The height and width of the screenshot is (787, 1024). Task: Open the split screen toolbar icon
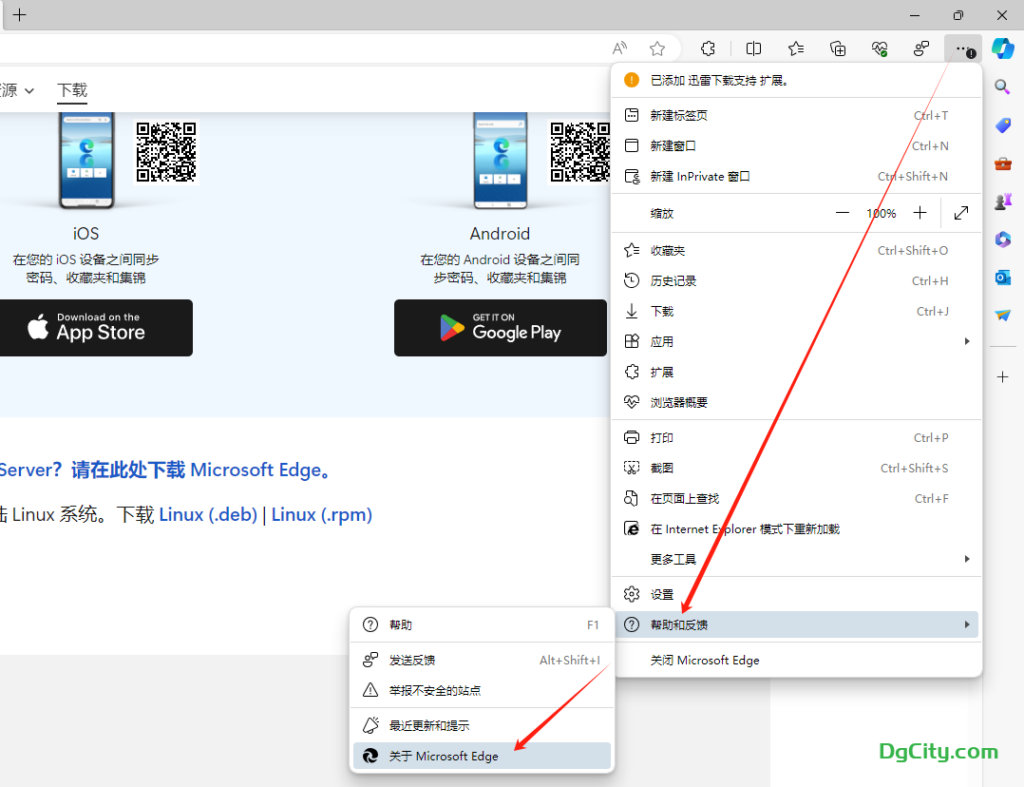pos(754,48)
